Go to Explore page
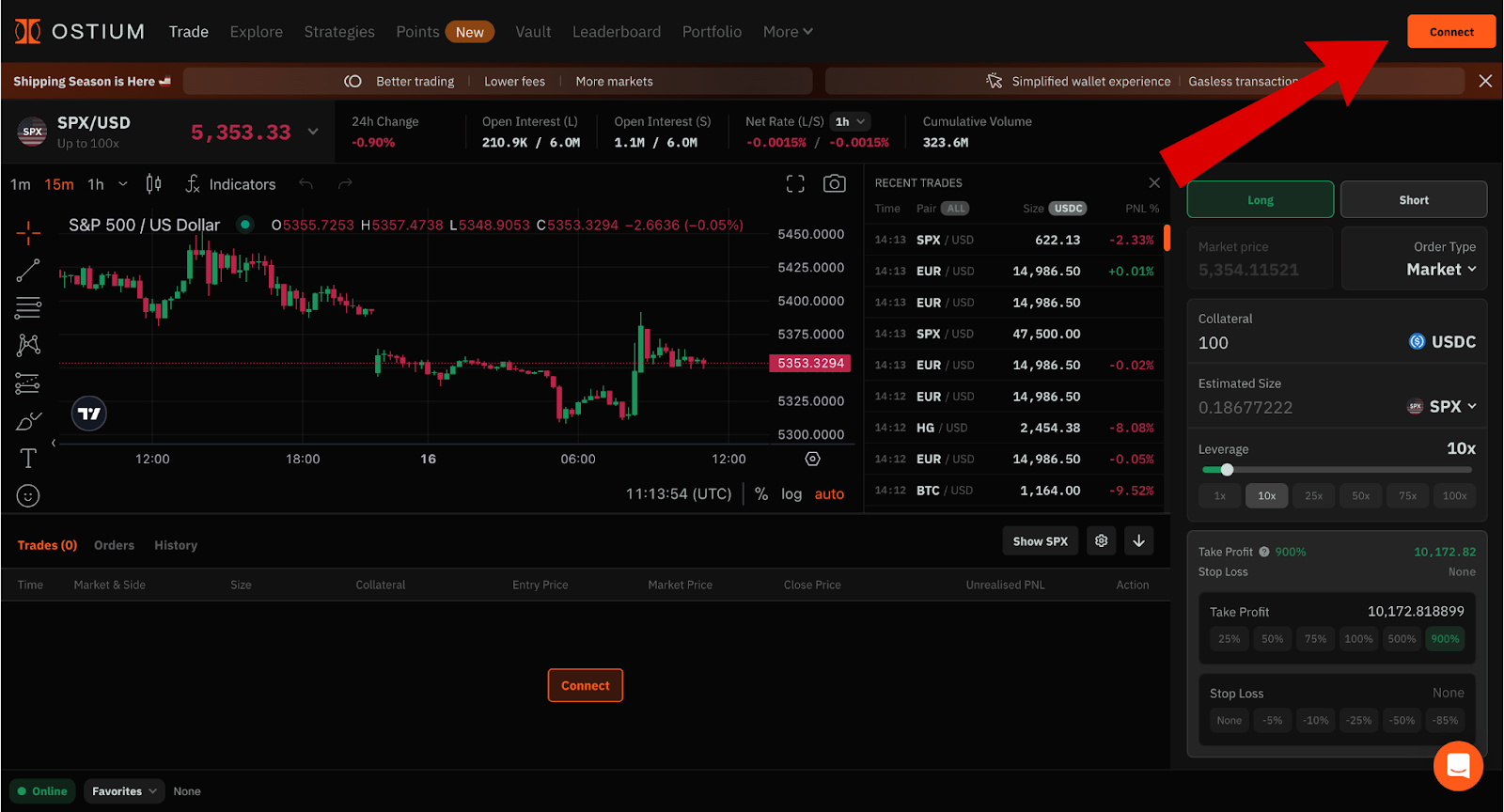The image size is (1504, 812). click(257, 31)
